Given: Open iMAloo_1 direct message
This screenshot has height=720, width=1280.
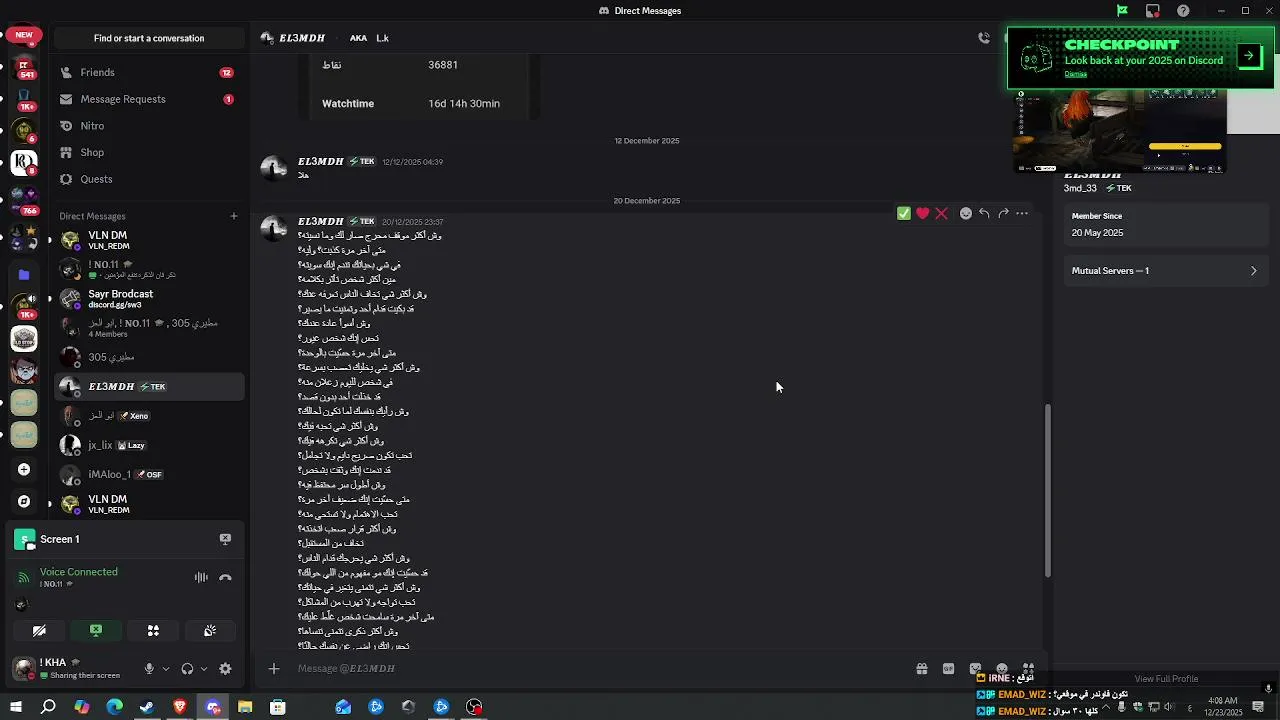Looking at the screenshot, I should pos(149,474).
